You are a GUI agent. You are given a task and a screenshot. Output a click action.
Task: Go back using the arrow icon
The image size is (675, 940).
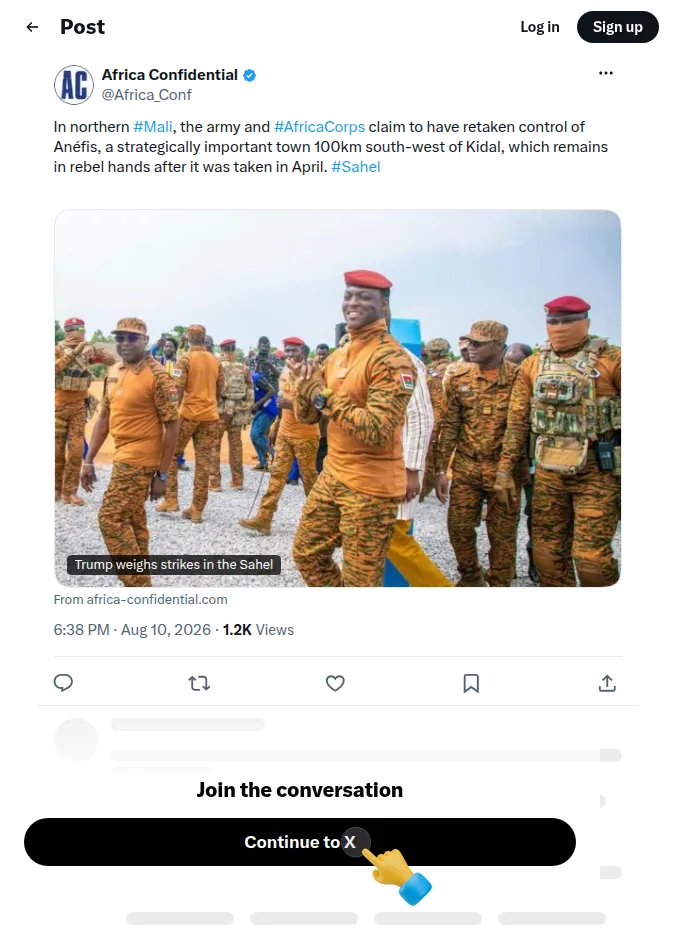coord(32,27)
